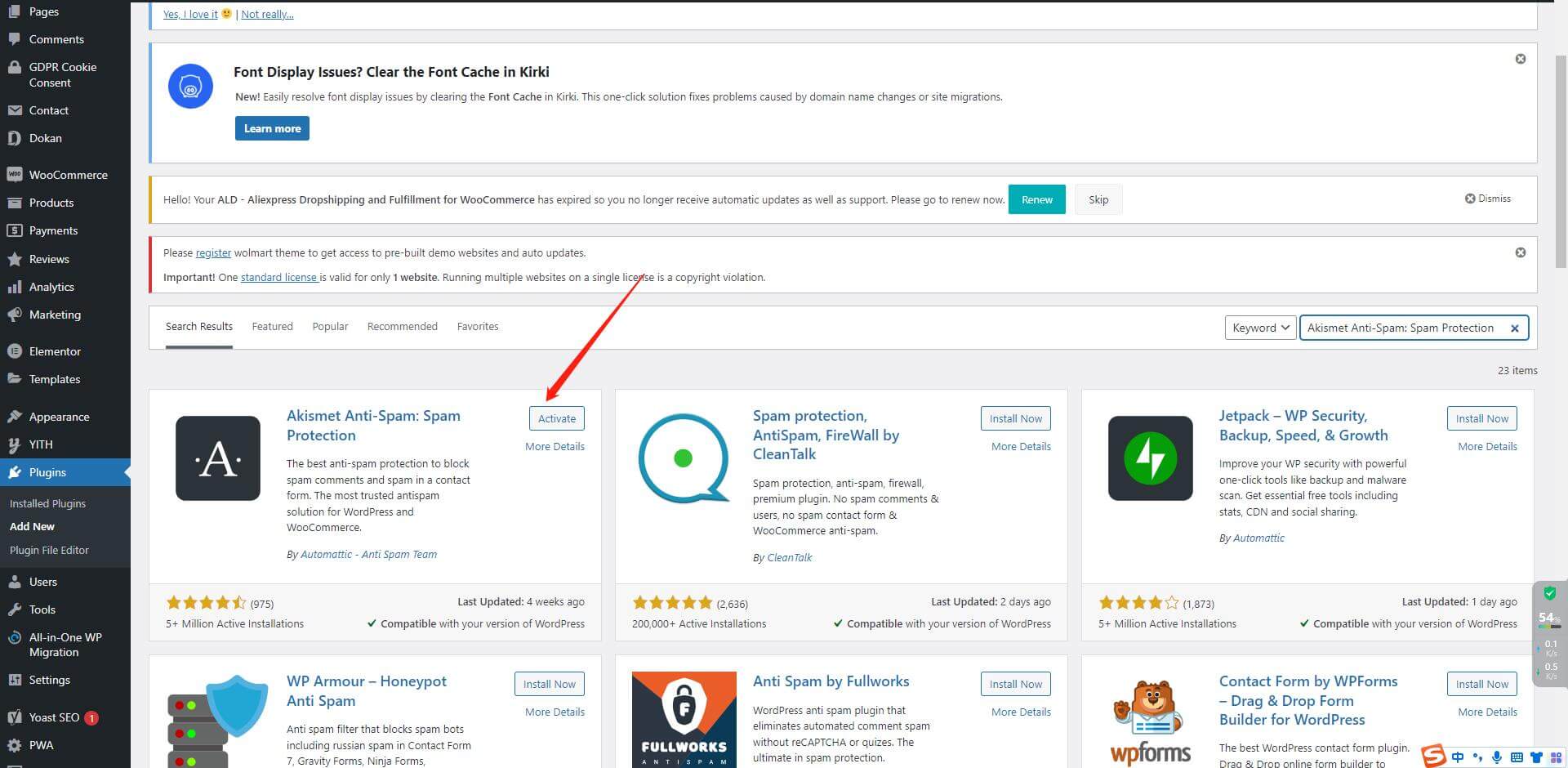Select Add New plugins submenu item
Viewport: 1568px width, 768px height.
tap(32, 526)
